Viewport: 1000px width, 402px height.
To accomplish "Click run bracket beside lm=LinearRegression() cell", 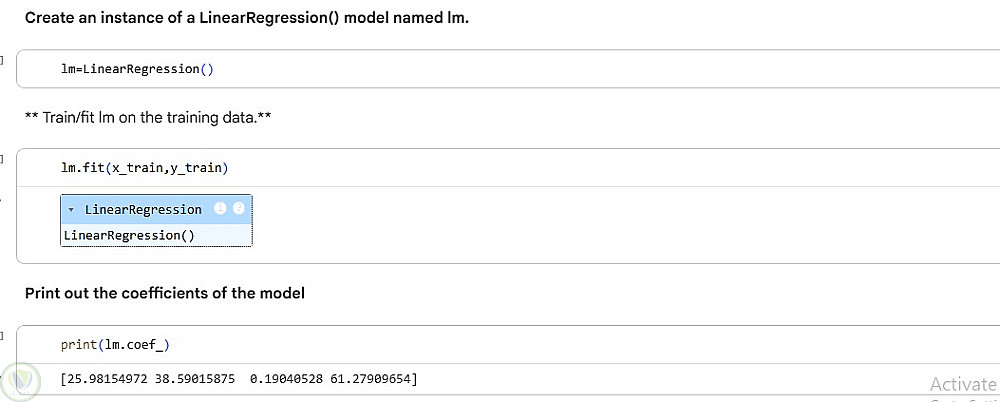I will [x=3, y=60].
